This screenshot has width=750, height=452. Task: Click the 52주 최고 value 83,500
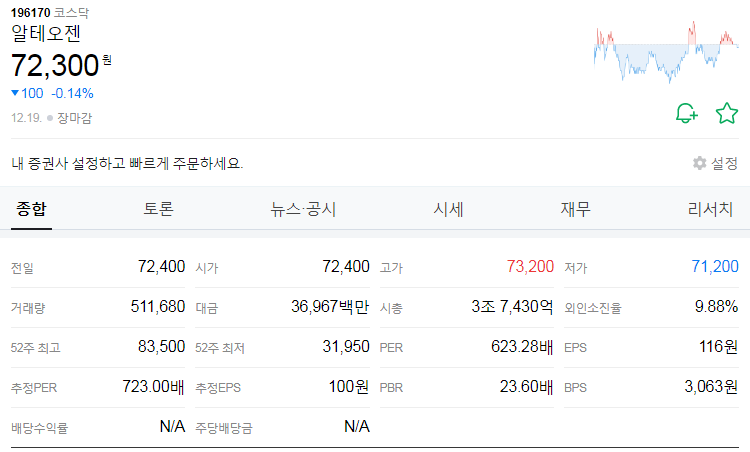162,346
